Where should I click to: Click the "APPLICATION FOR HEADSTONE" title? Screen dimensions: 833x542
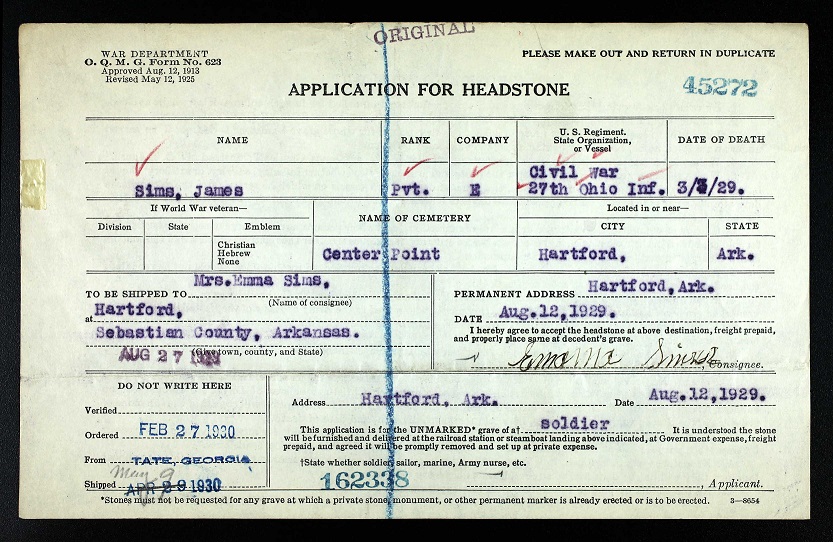coord(428,90)
